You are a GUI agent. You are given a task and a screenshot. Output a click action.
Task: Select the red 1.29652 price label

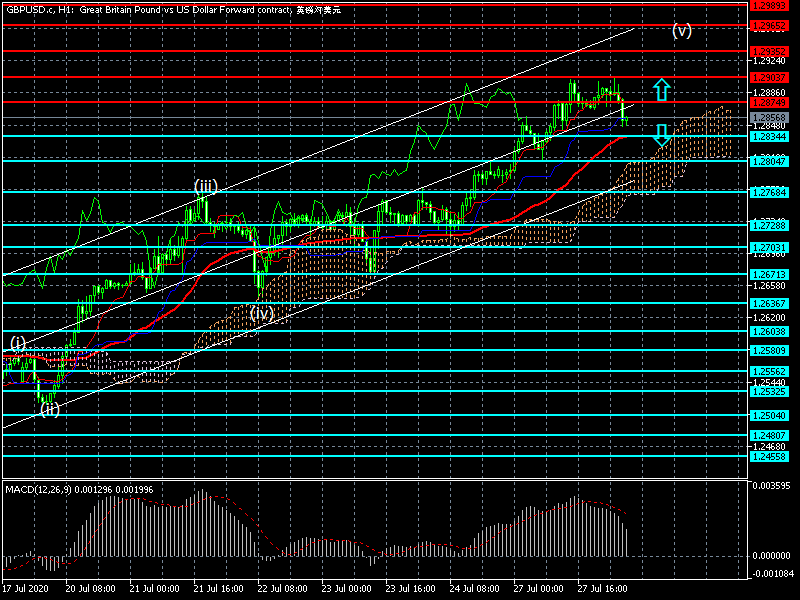[769, 26]
